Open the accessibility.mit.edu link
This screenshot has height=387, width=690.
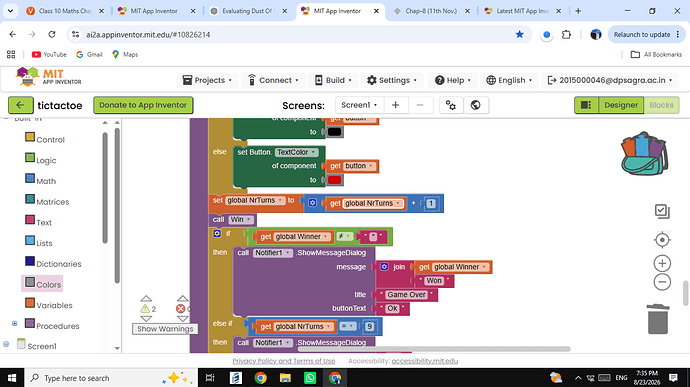pyautogui.click(x=425, y=361)
